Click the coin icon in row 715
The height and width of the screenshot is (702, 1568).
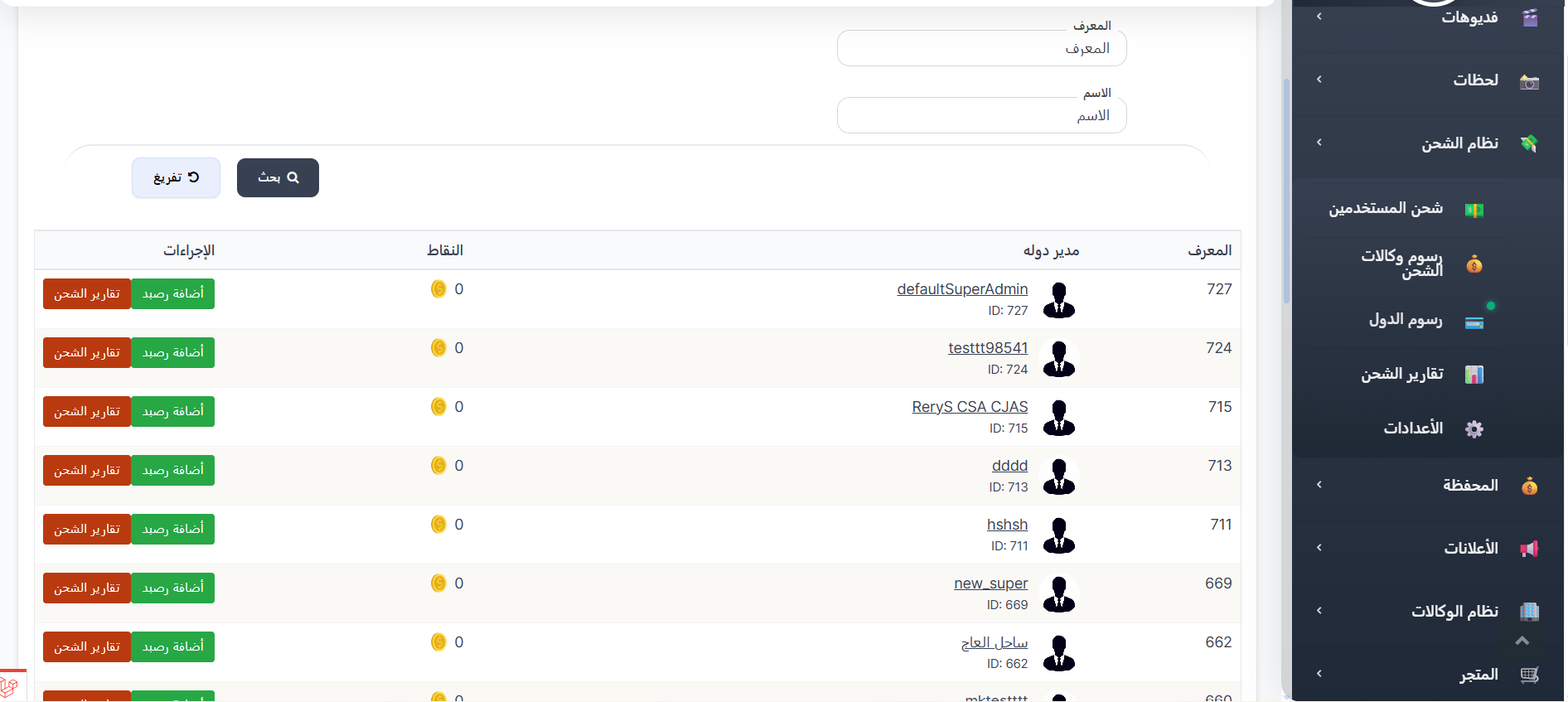(438, 407)
